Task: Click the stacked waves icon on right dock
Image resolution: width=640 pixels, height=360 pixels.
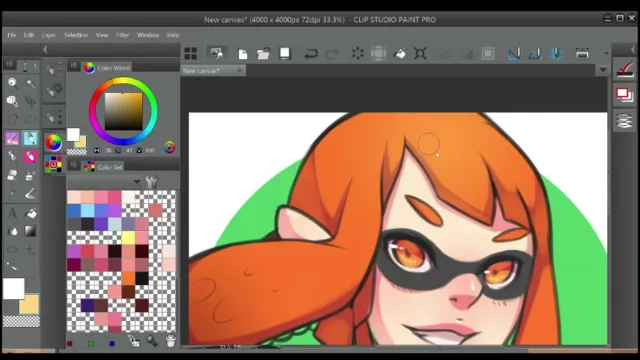Action: pos(624,121)
